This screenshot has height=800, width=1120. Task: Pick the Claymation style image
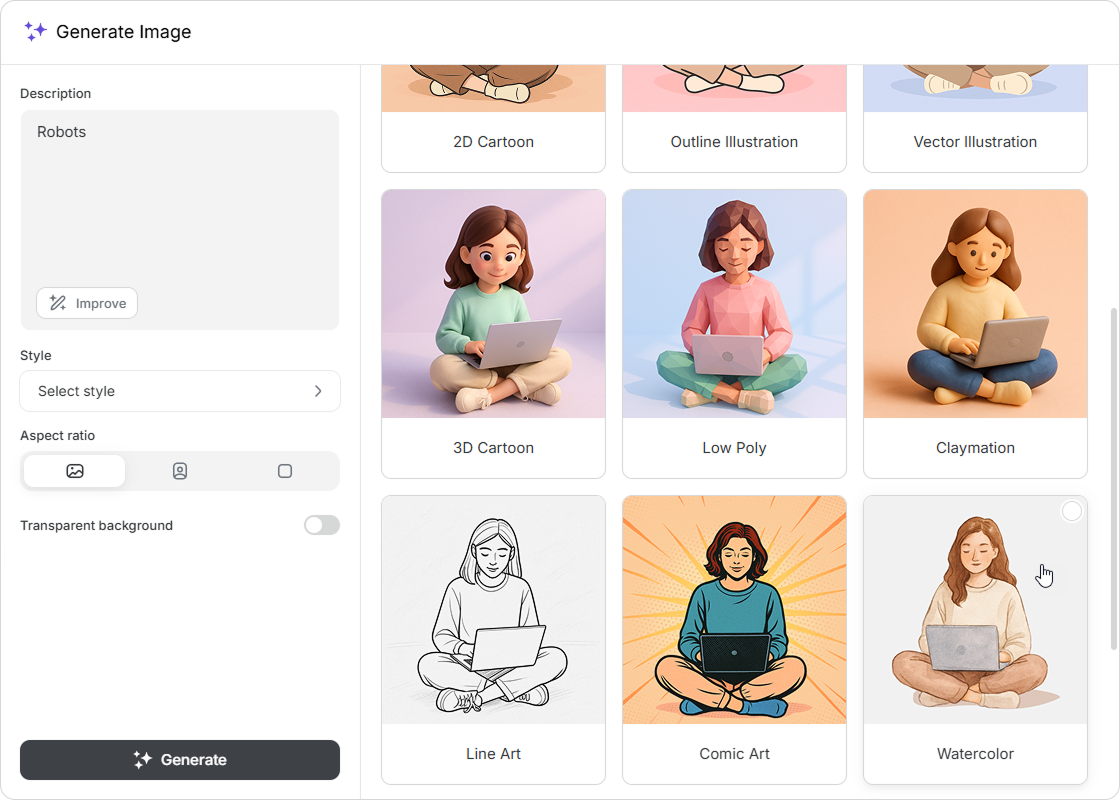(975, 304)
